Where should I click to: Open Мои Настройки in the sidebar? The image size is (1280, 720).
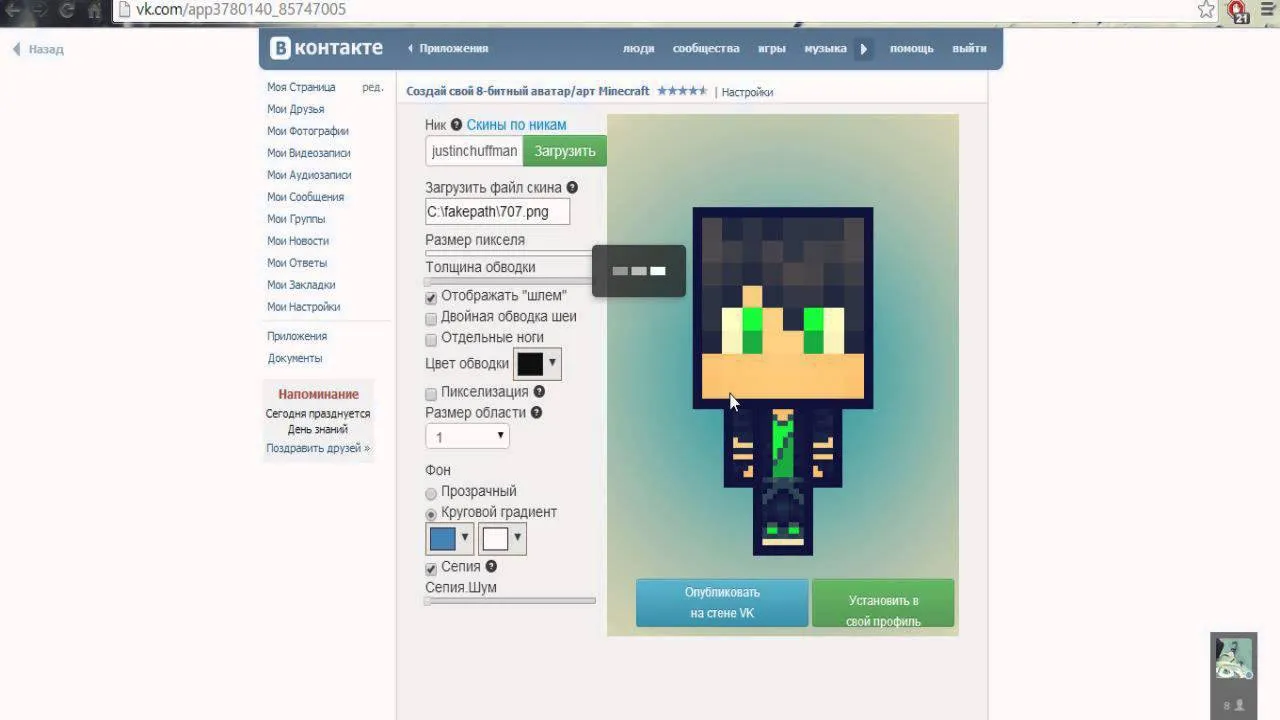pos(304,307)
